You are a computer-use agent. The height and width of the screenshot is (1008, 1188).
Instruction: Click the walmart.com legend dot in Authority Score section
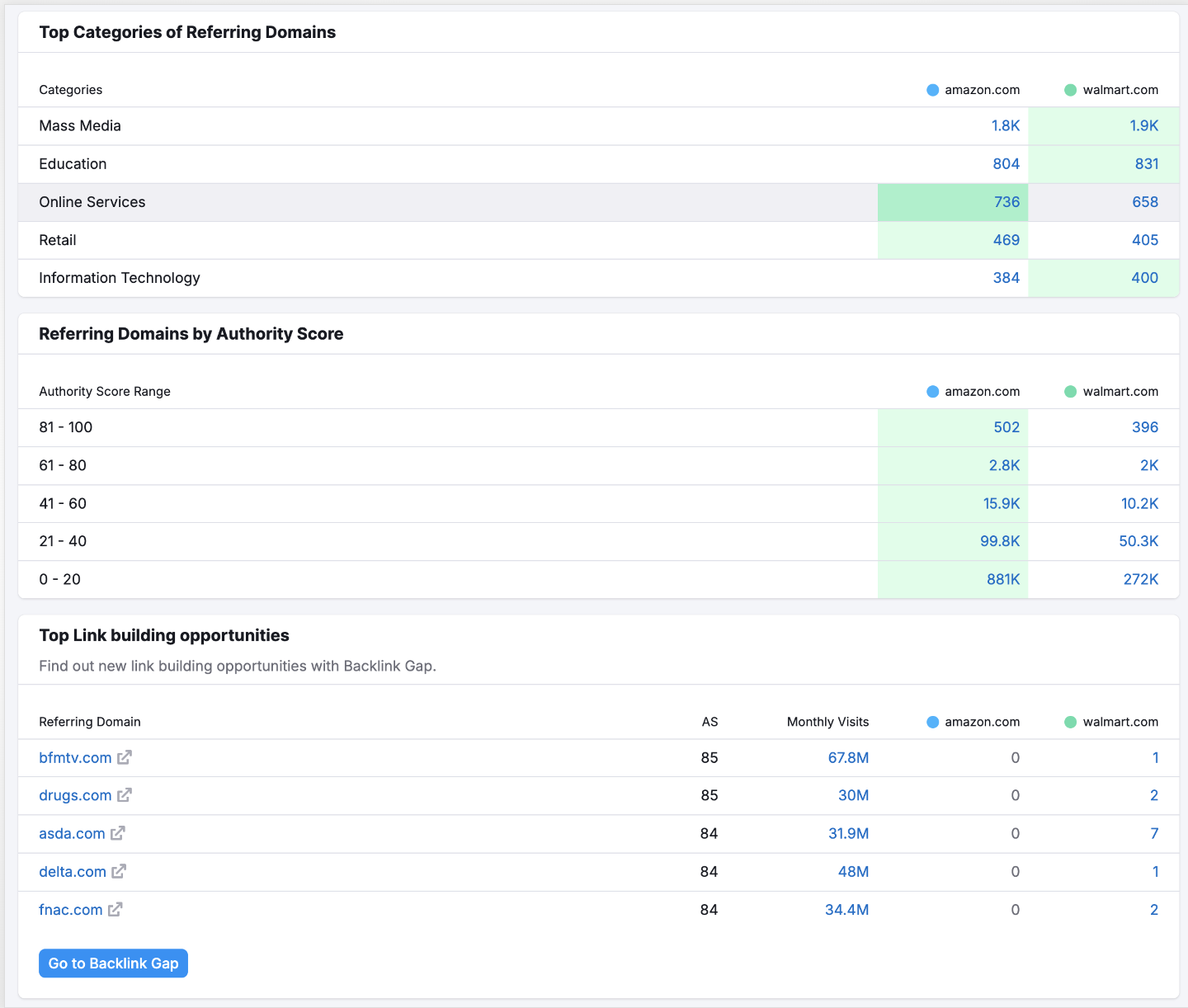point(1070,391)
